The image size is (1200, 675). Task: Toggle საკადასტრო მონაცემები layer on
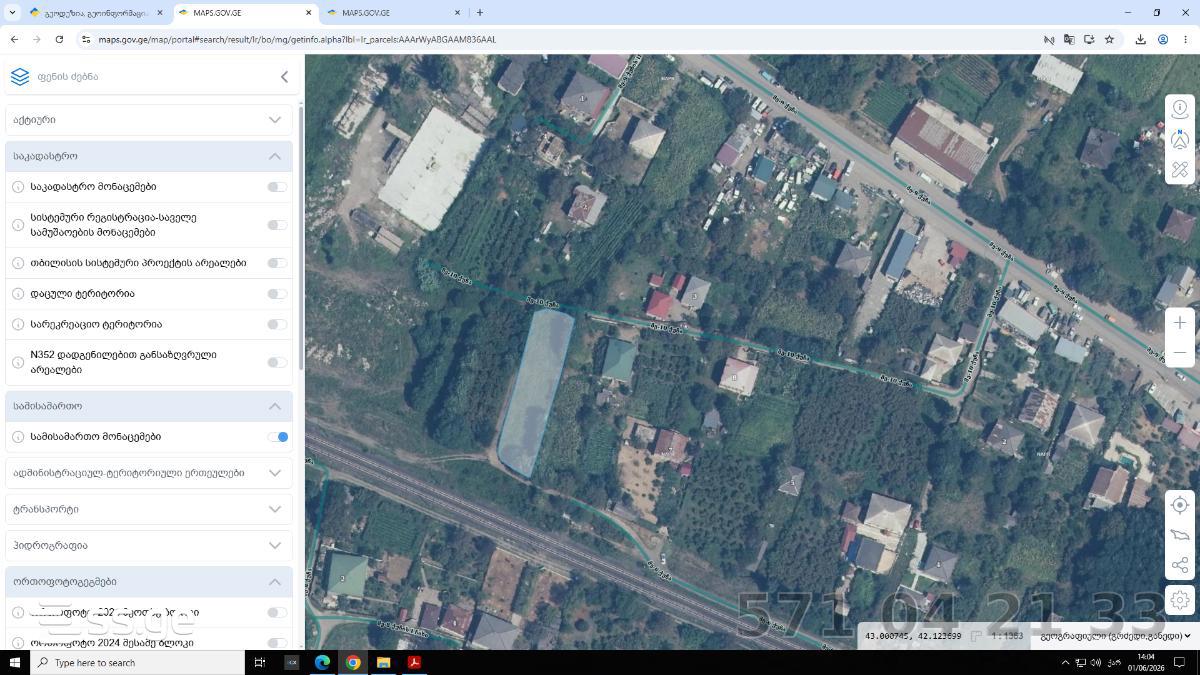(277, 187)
